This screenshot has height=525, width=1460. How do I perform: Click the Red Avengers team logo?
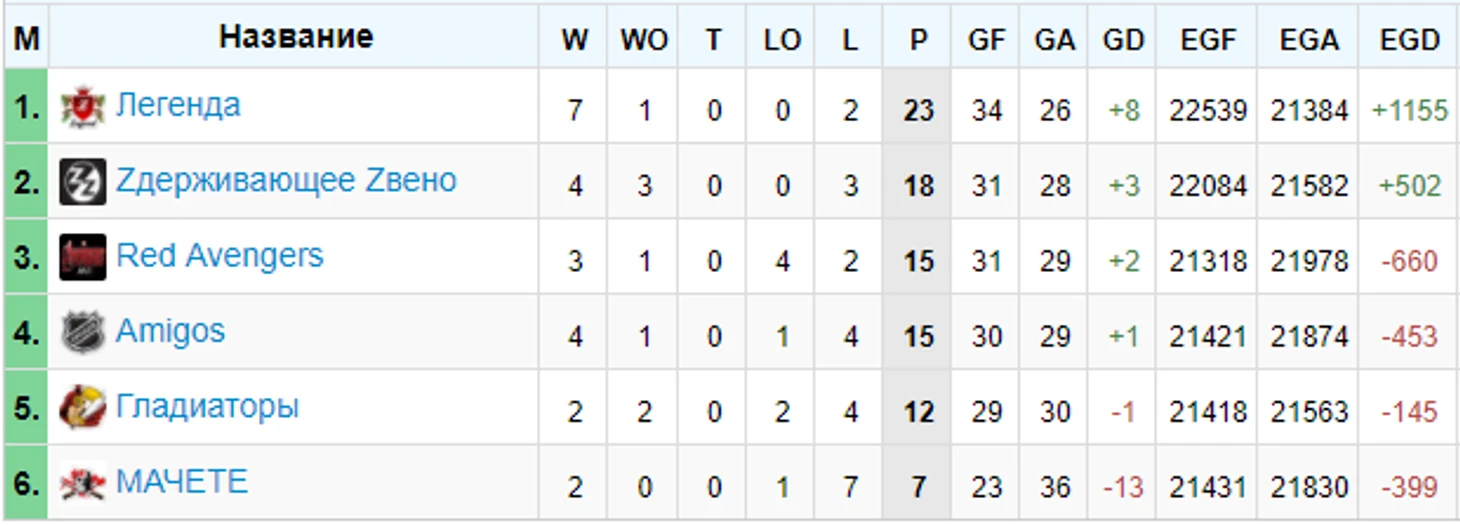(82, 258)
